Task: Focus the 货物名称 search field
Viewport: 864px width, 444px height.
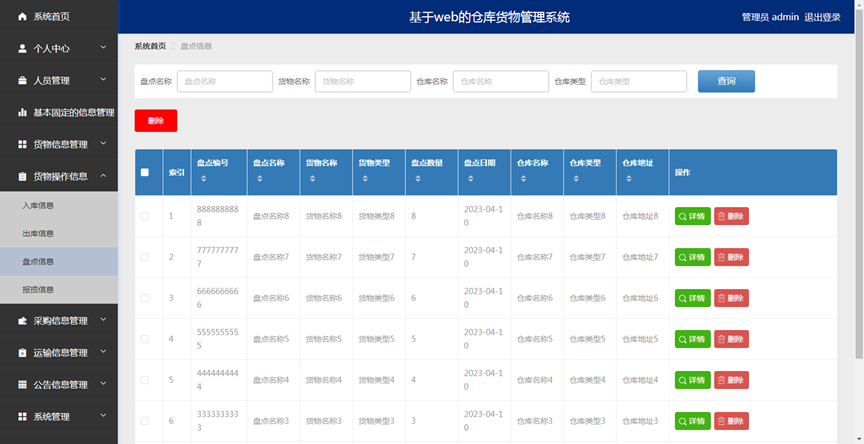Action: tap(363, 82)
